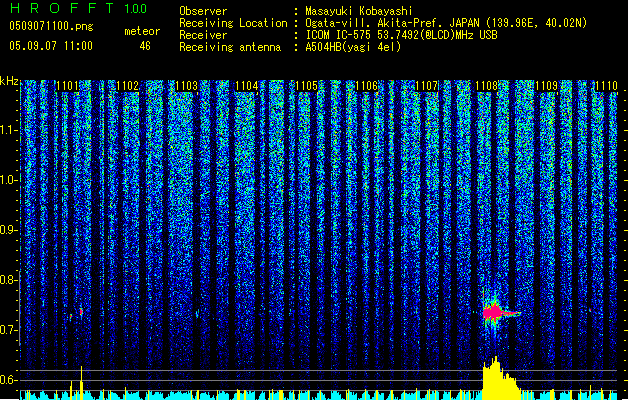
Task: Click the 1110 time marker
Action: tap(606, 86)
